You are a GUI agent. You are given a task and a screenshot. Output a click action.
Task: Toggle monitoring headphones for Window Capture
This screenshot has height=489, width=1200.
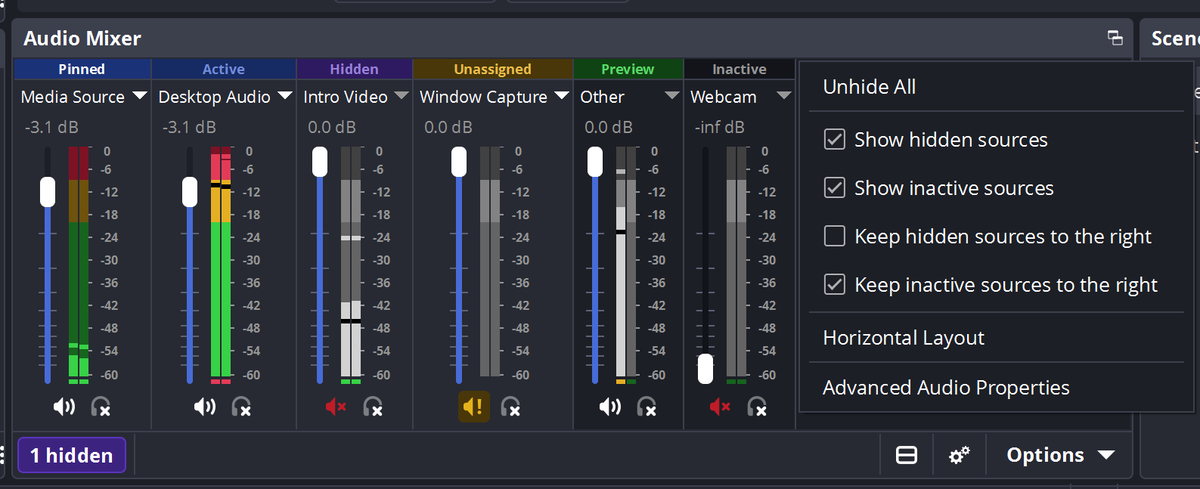(x=510, y=407)
